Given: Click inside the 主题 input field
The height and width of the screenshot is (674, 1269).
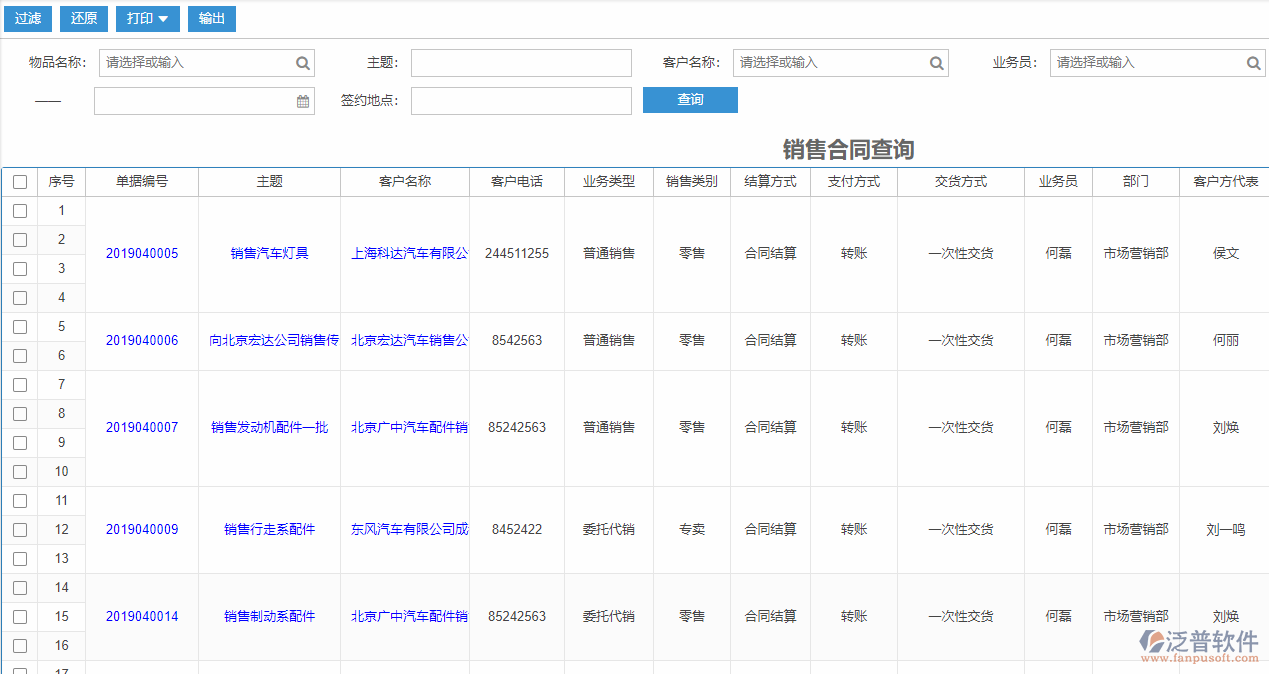Looking at the screenshot, I should point(521,62).
